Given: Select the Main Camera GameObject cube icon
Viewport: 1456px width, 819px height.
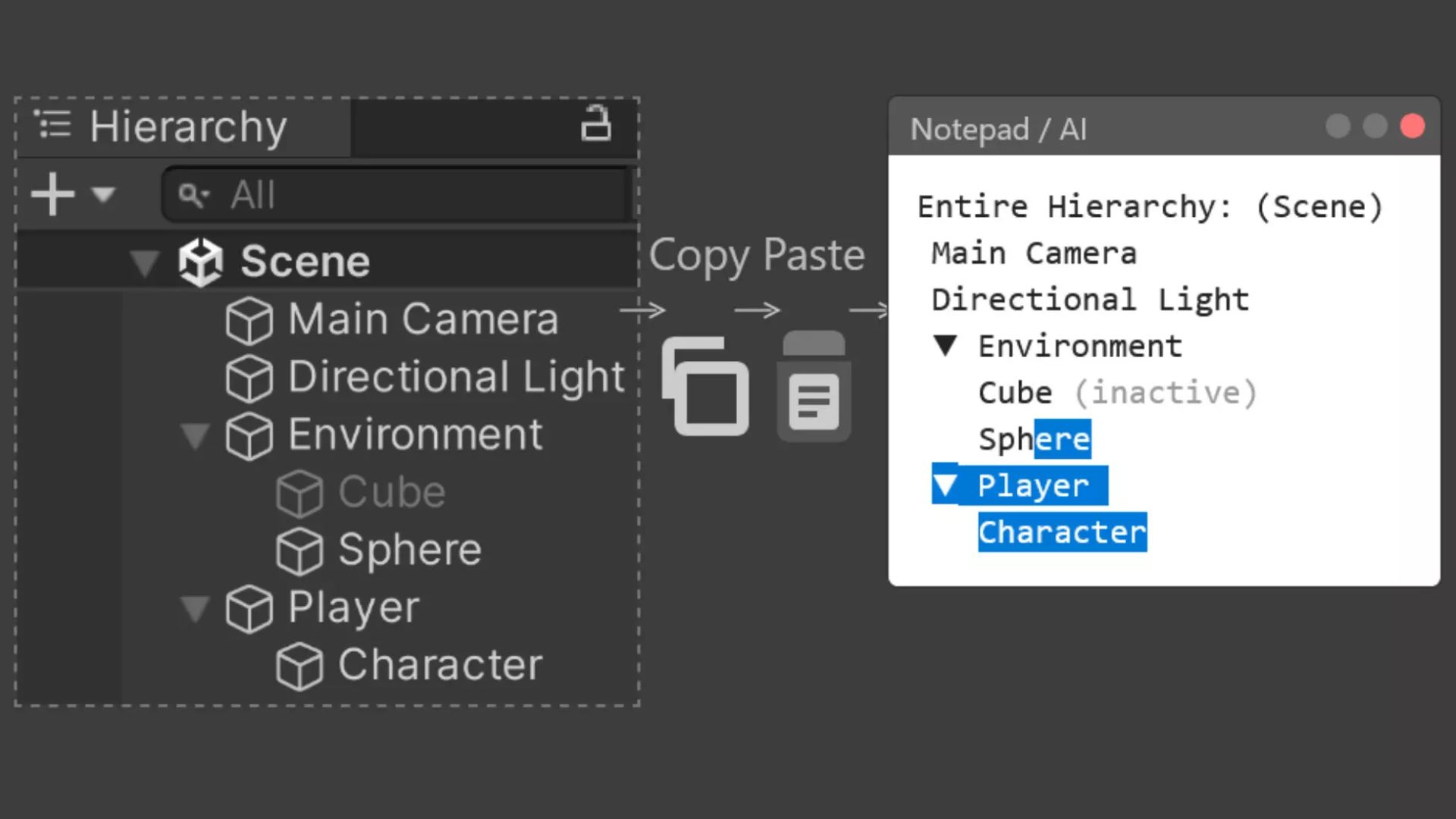Looking at the screenshot, I should 249,319.
